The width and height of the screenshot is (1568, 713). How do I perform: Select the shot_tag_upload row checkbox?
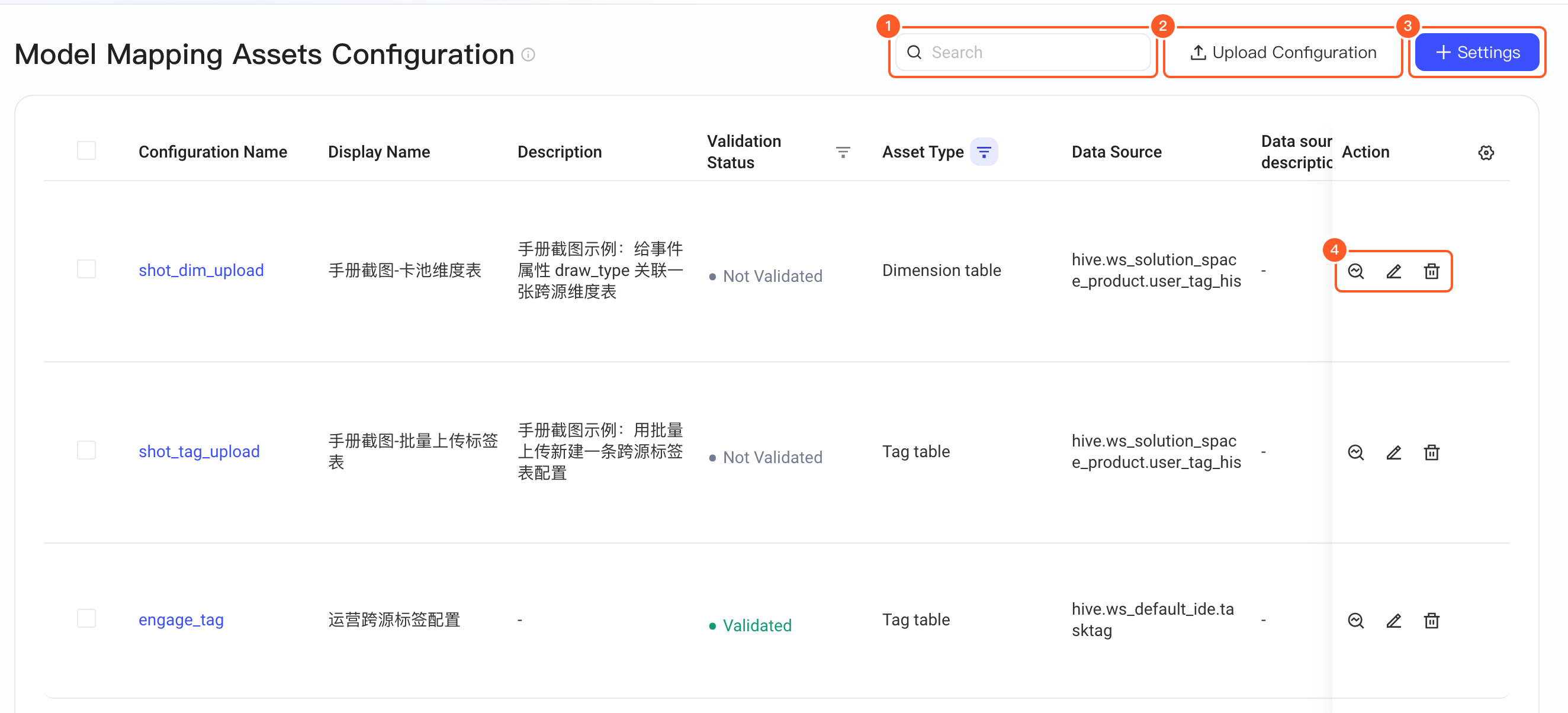coord(86,451)
